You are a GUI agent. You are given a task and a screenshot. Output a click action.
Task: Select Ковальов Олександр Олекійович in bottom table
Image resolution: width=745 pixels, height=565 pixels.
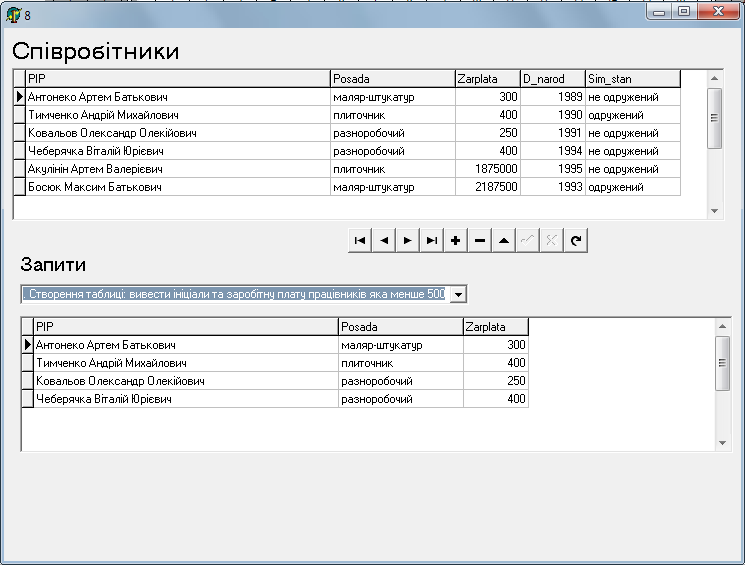[186, 381]
